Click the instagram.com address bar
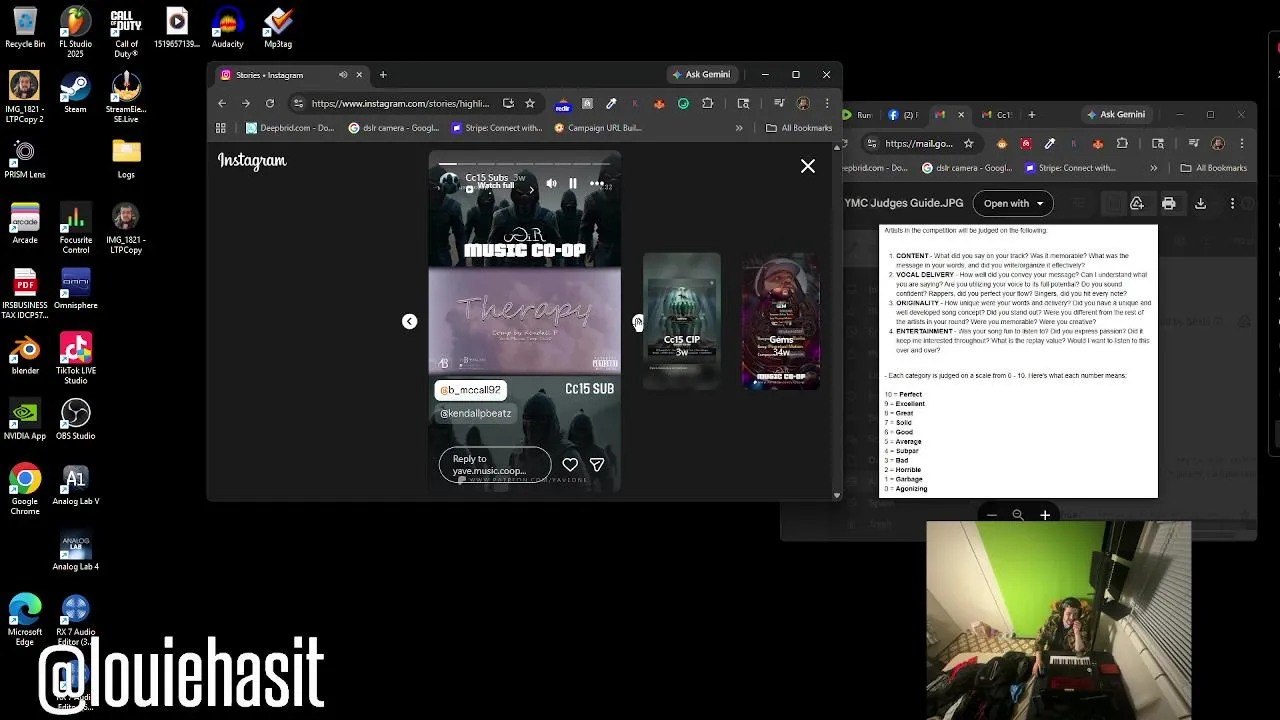The height and width of the screenshot is (720, 1280). tap(400, 103)
